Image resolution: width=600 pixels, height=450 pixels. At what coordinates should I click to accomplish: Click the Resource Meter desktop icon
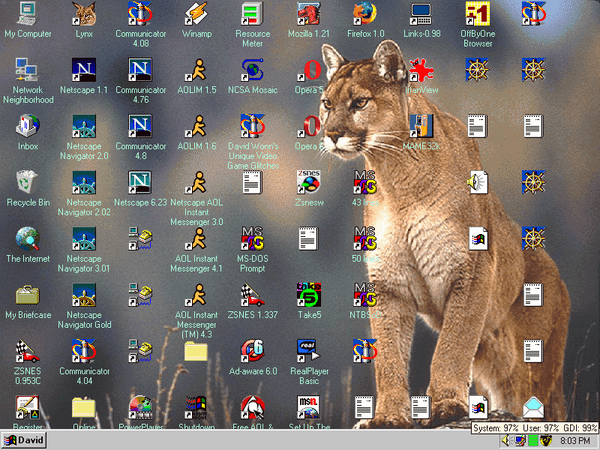click(253, 14)
